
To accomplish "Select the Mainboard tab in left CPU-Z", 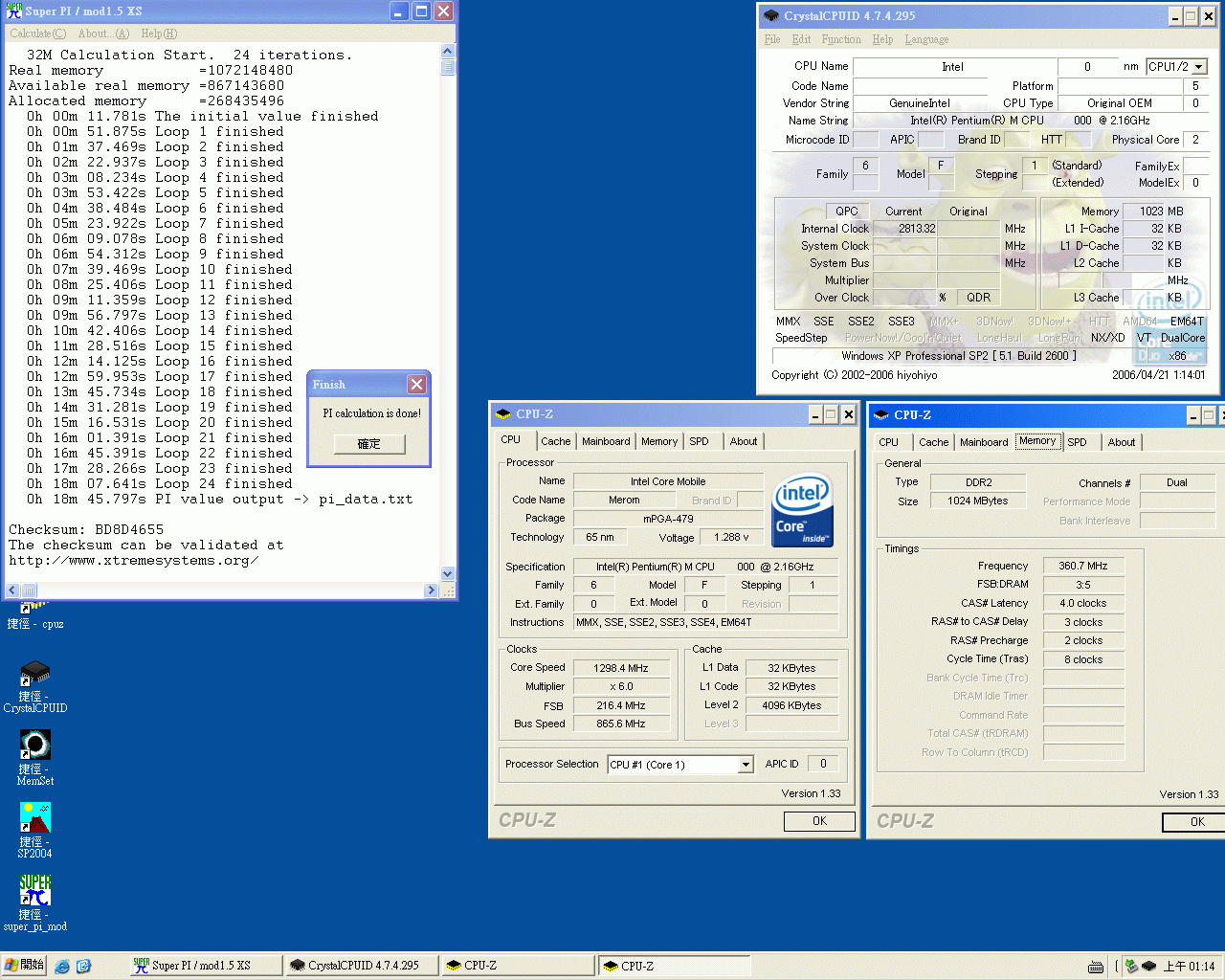I will click(x=606, y=441).
